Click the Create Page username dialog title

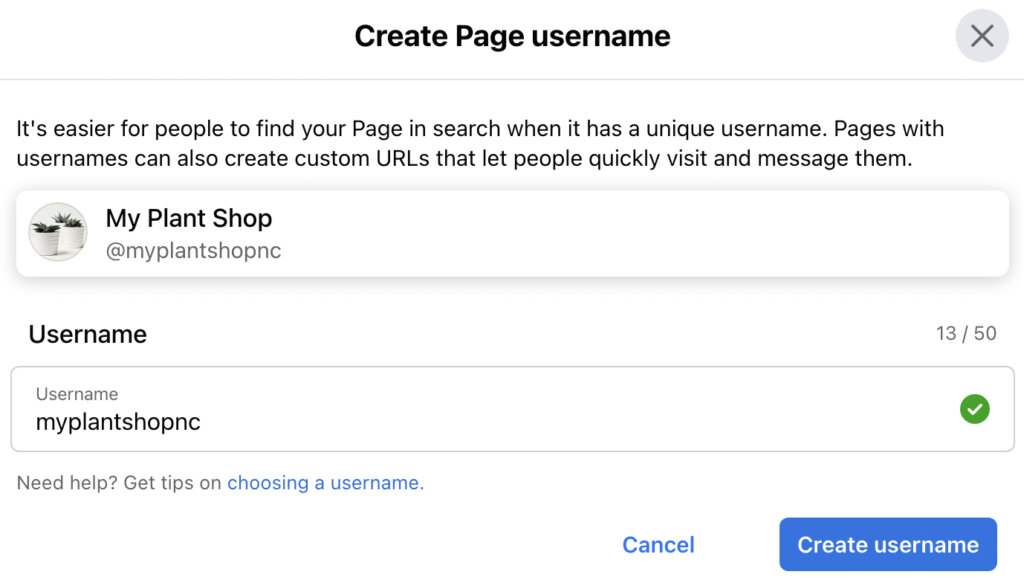511,36
